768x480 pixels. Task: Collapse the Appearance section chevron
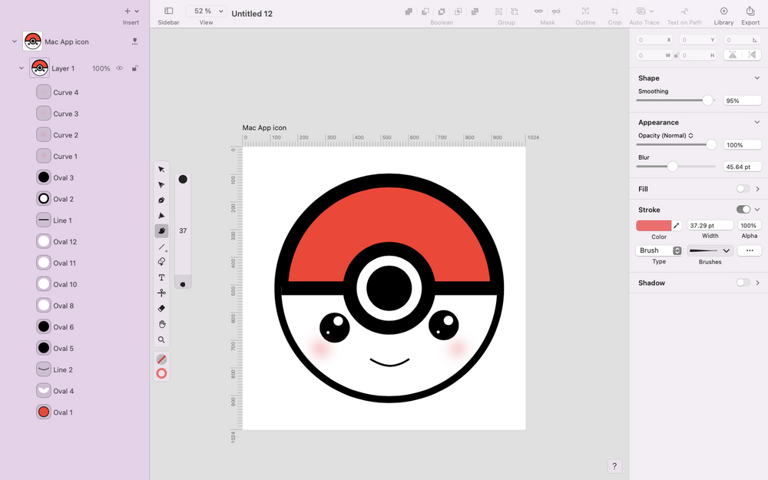(757, 122)
